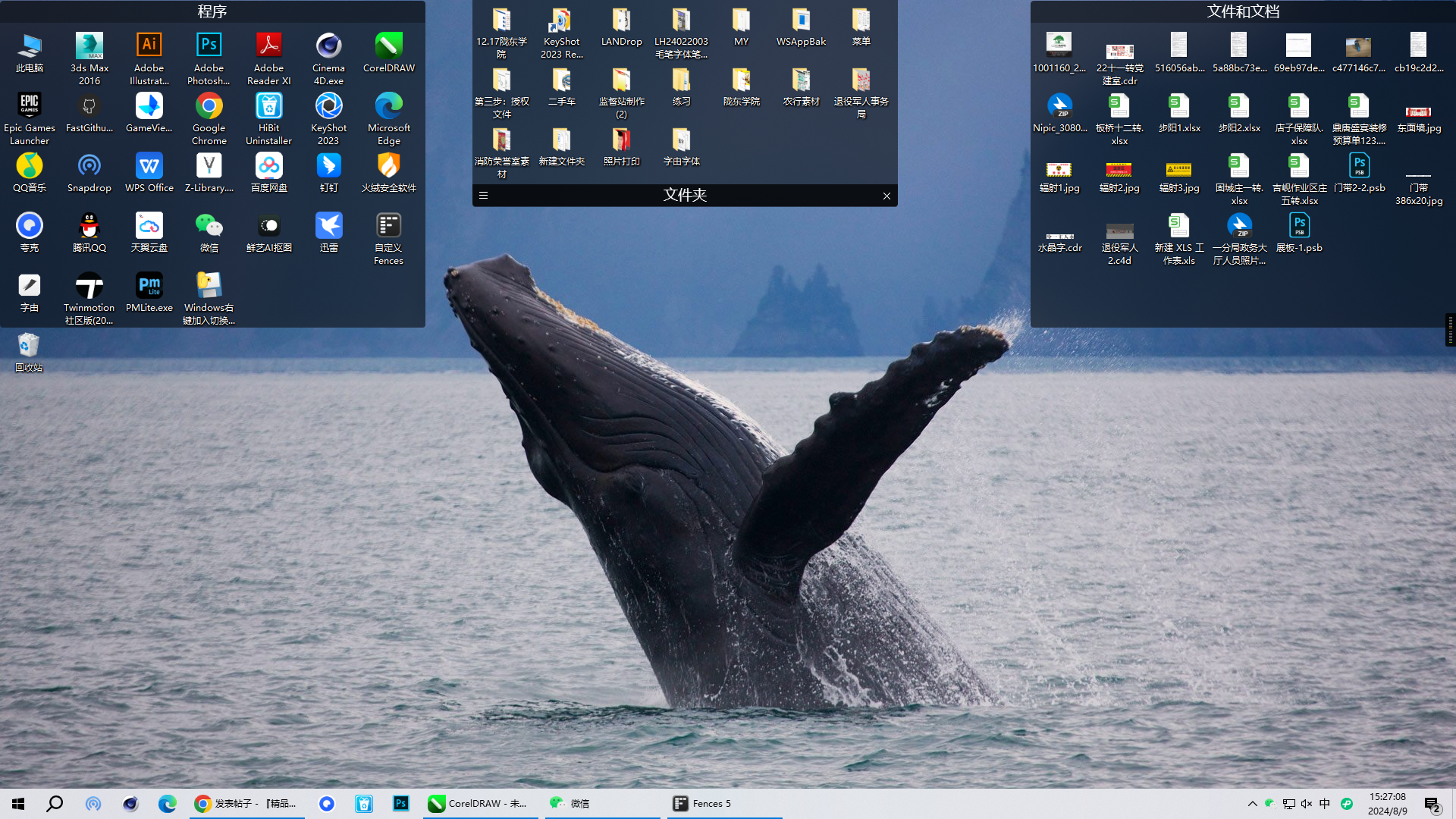Select the Adobe Photoshop desktop icon
The width and height of the screenshot is (1456, 819).
pyautogui.click(x=209, y=58)
